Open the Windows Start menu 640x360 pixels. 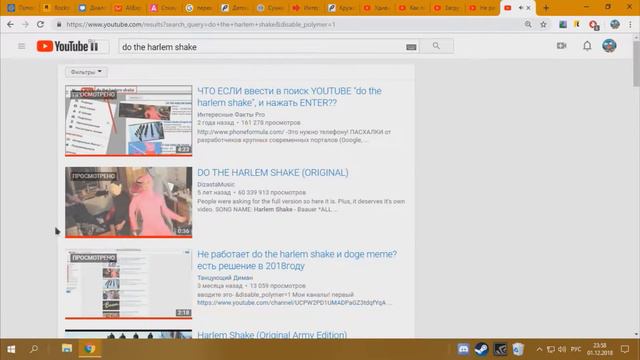(x=11, y=349)
